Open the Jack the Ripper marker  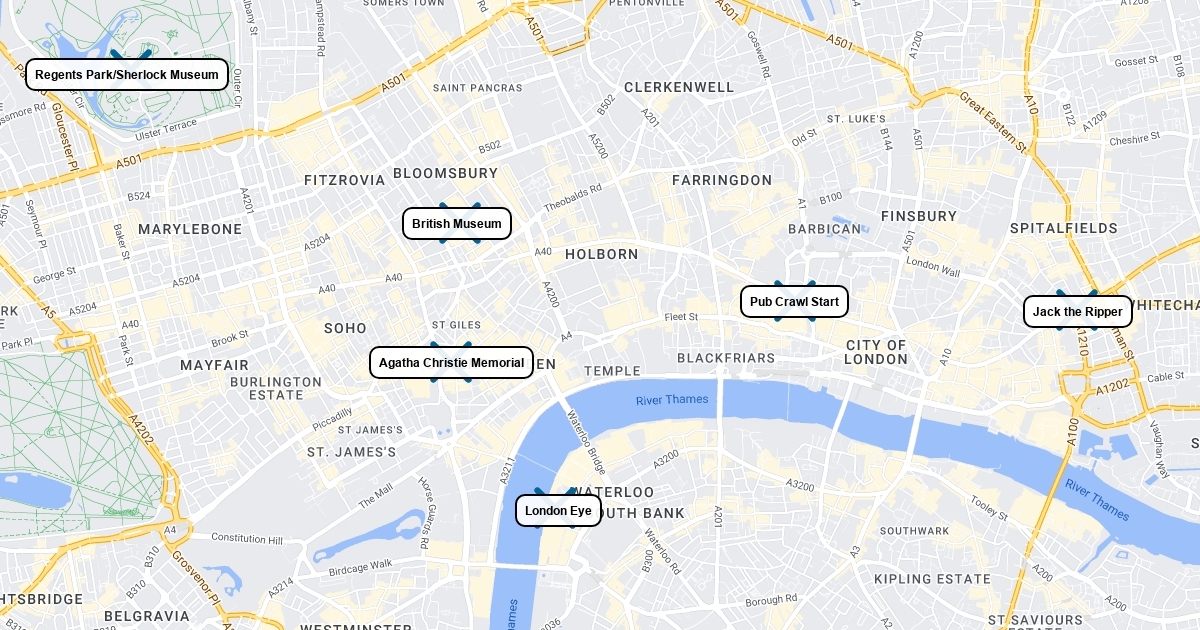click(x=1078, y=312)
